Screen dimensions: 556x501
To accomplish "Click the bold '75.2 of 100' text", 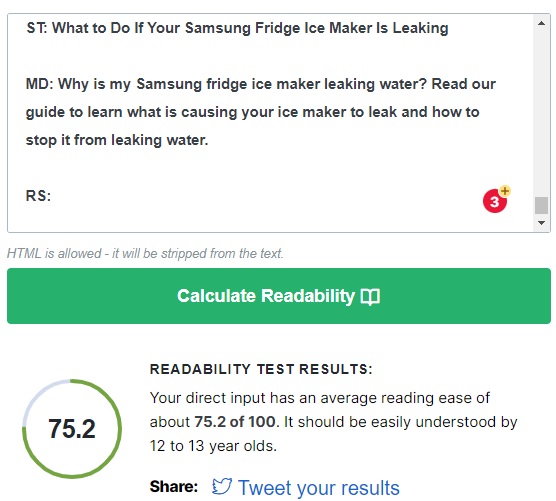I will click(235, 422).
